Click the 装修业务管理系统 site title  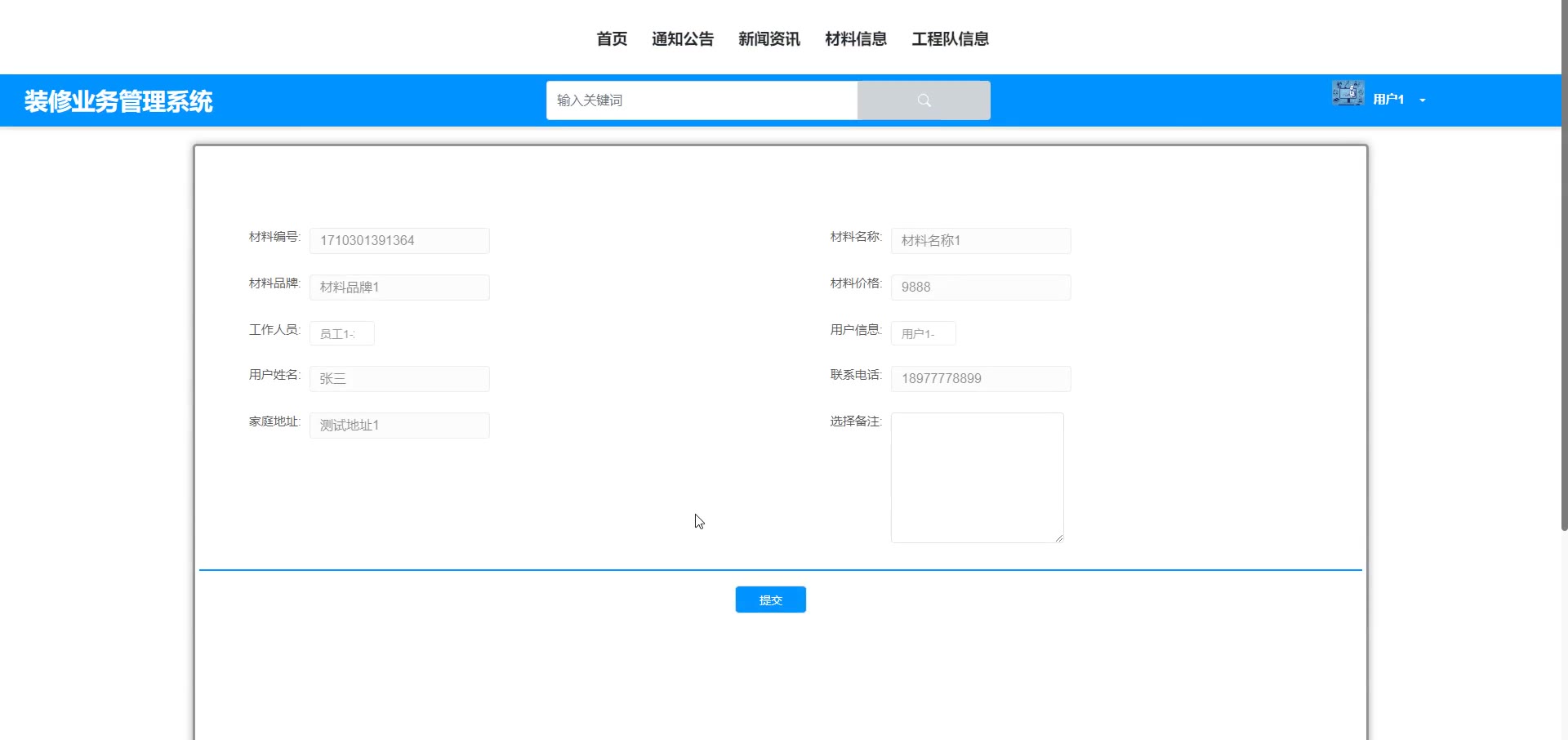pos(118,101)
